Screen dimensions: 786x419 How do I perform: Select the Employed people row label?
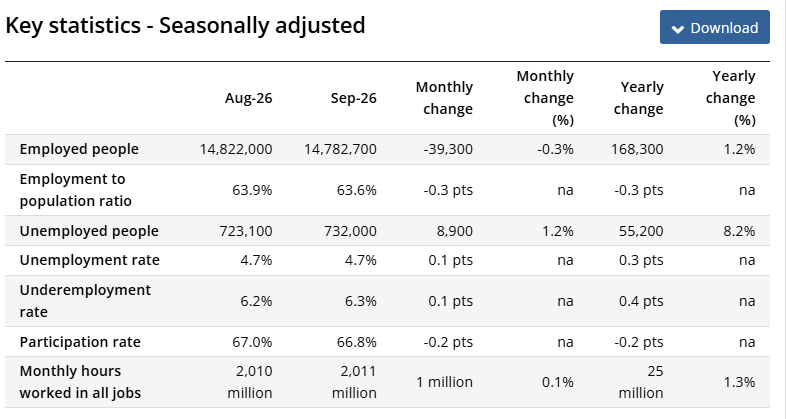[x=79, y=149]
